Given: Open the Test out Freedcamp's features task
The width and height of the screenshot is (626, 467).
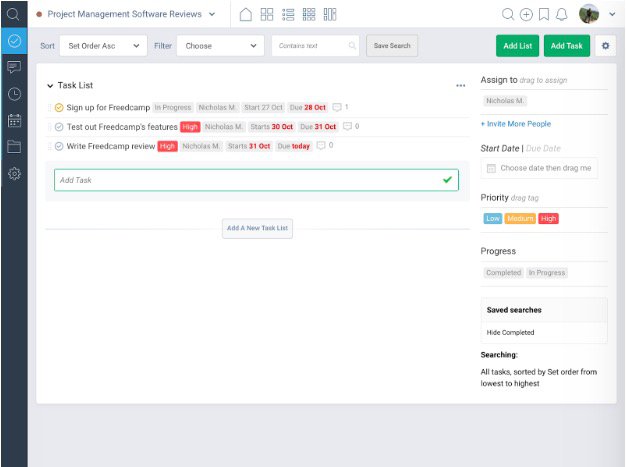Looking at the screenshot, I should [122, 127].
